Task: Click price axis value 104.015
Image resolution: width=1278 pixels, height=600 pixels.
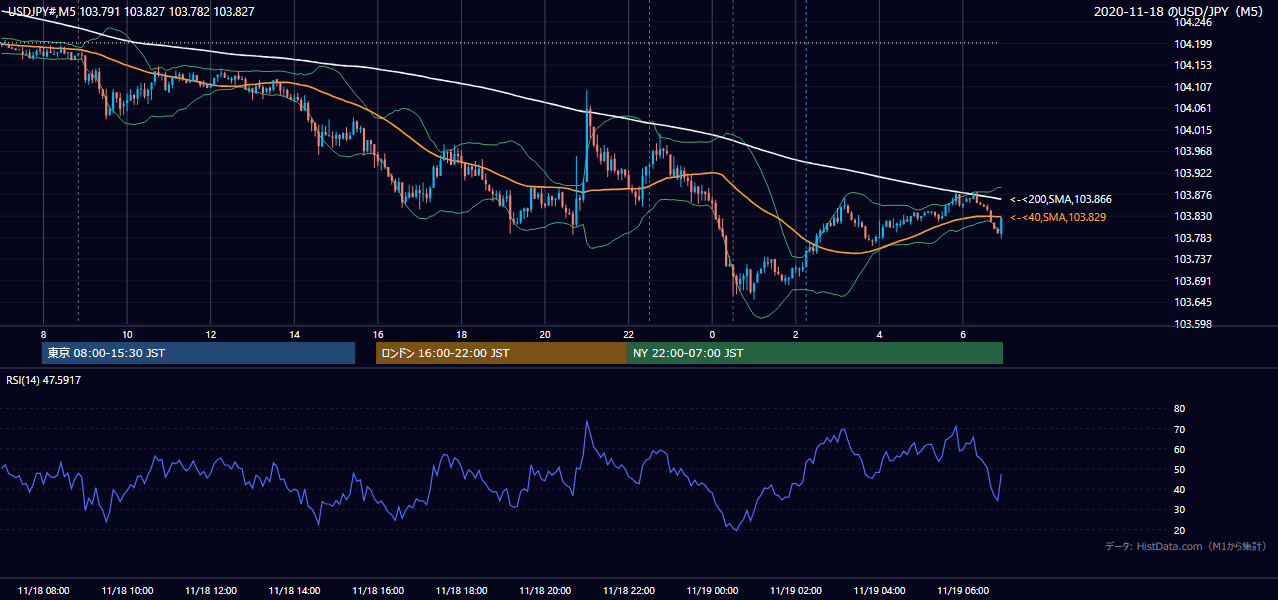Action: click(1193, 130)
